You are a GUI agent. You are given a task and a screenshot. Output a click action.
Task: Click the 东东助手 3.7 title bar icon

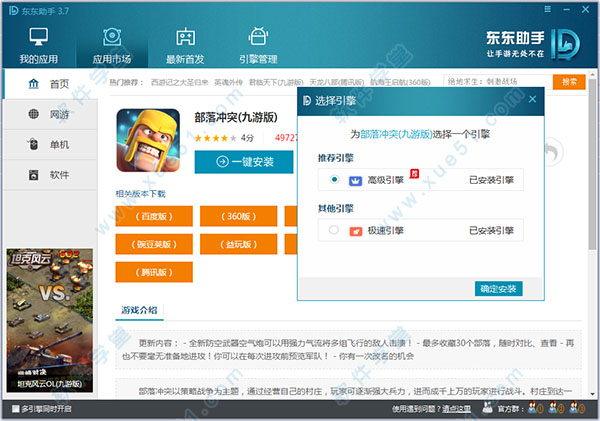coord(13,11)
